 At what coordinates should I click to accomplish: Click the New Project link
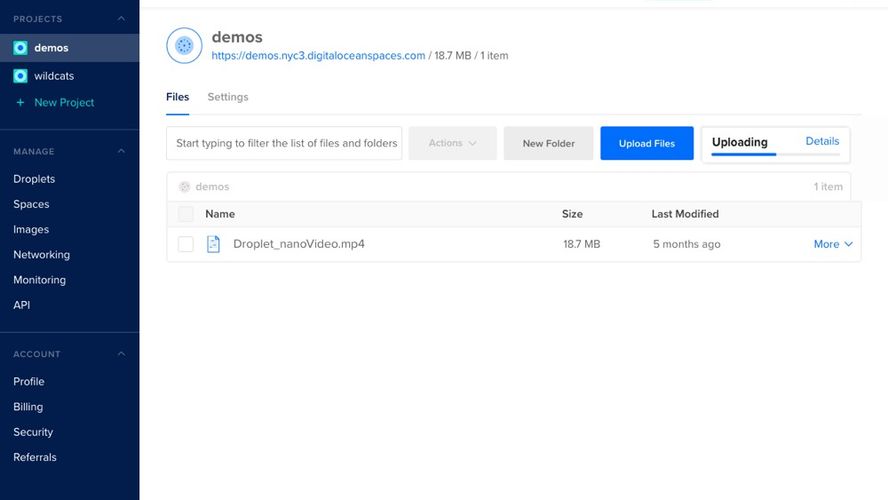[x=64, y=102]
